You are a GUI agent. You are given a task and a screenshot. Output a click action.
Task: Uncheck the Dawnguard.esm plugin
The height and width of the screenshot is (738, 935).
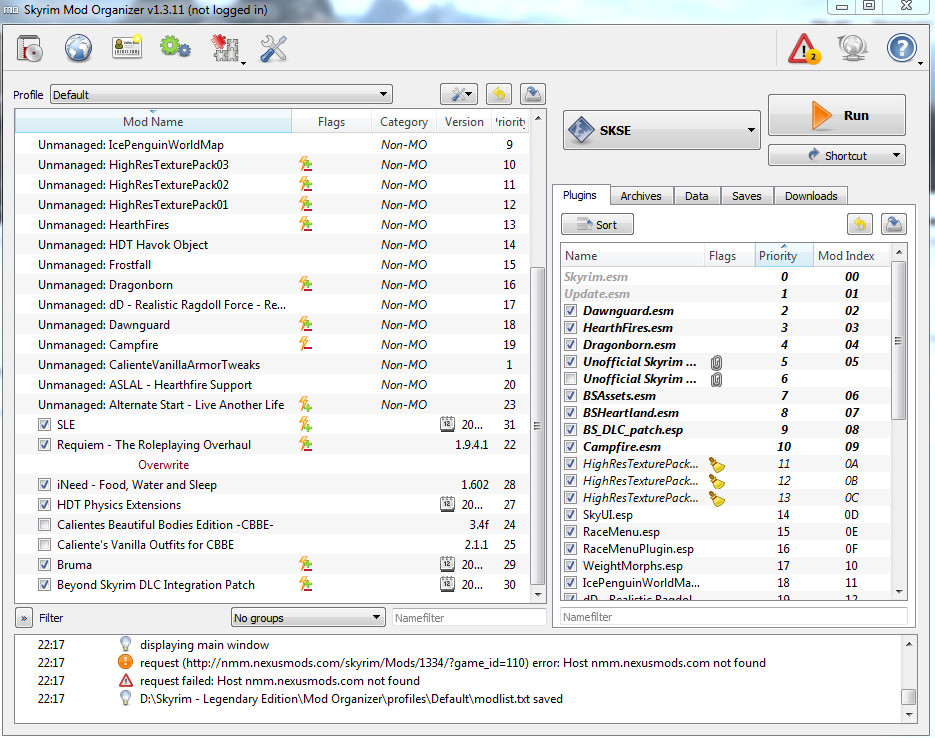(x=571, y=311)
